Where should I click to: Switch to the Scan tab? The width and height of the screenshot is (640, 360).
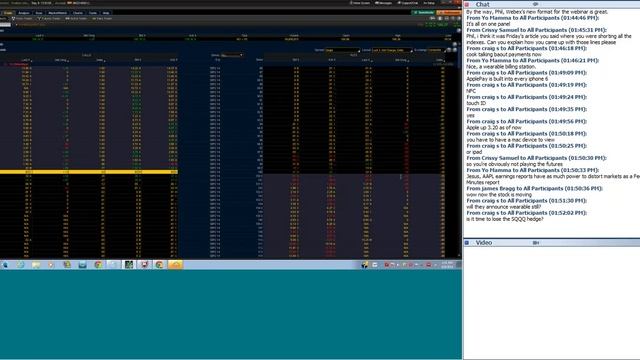(39, 13)
